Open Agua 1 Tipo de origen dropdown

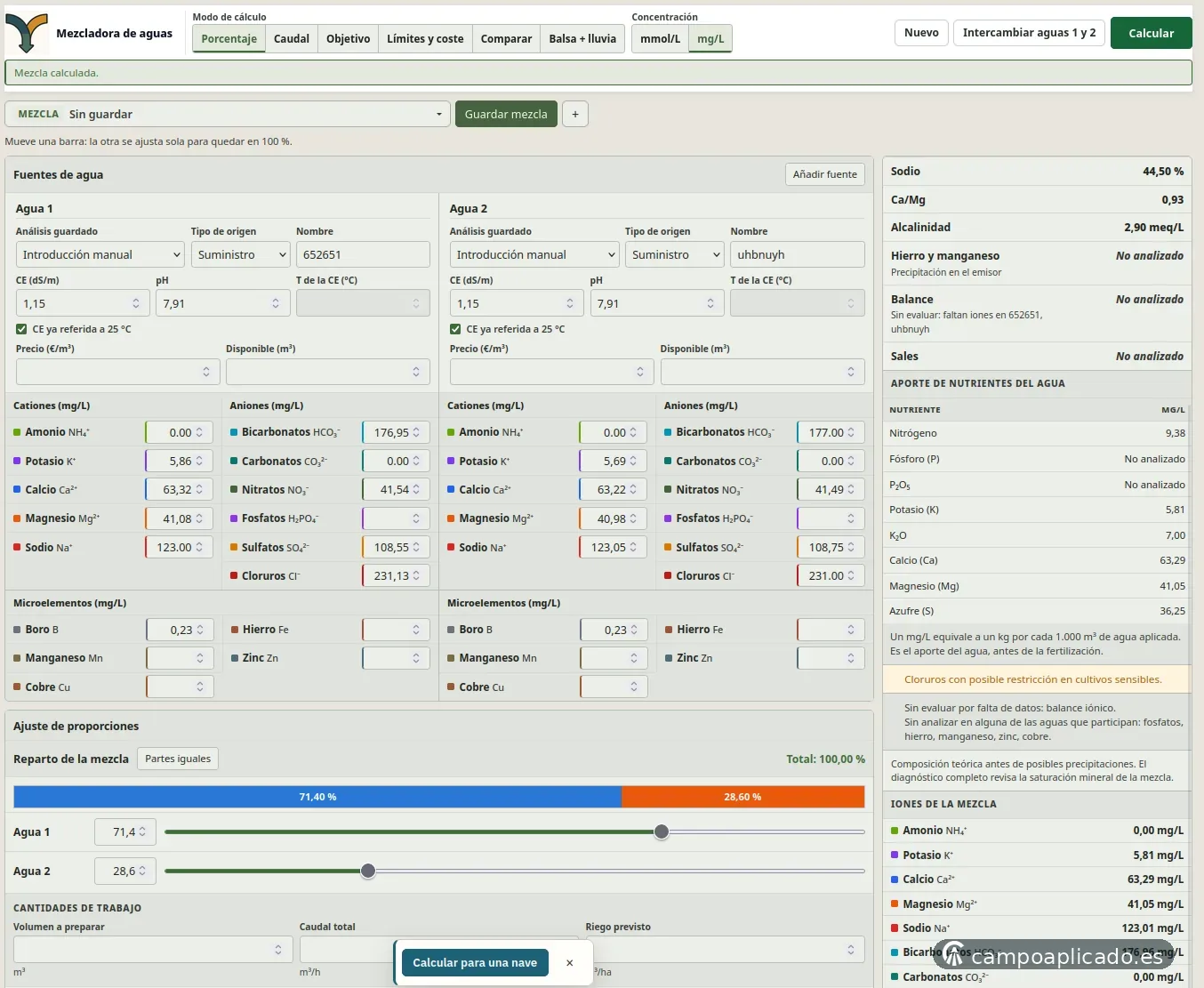[x=240, y=254]
